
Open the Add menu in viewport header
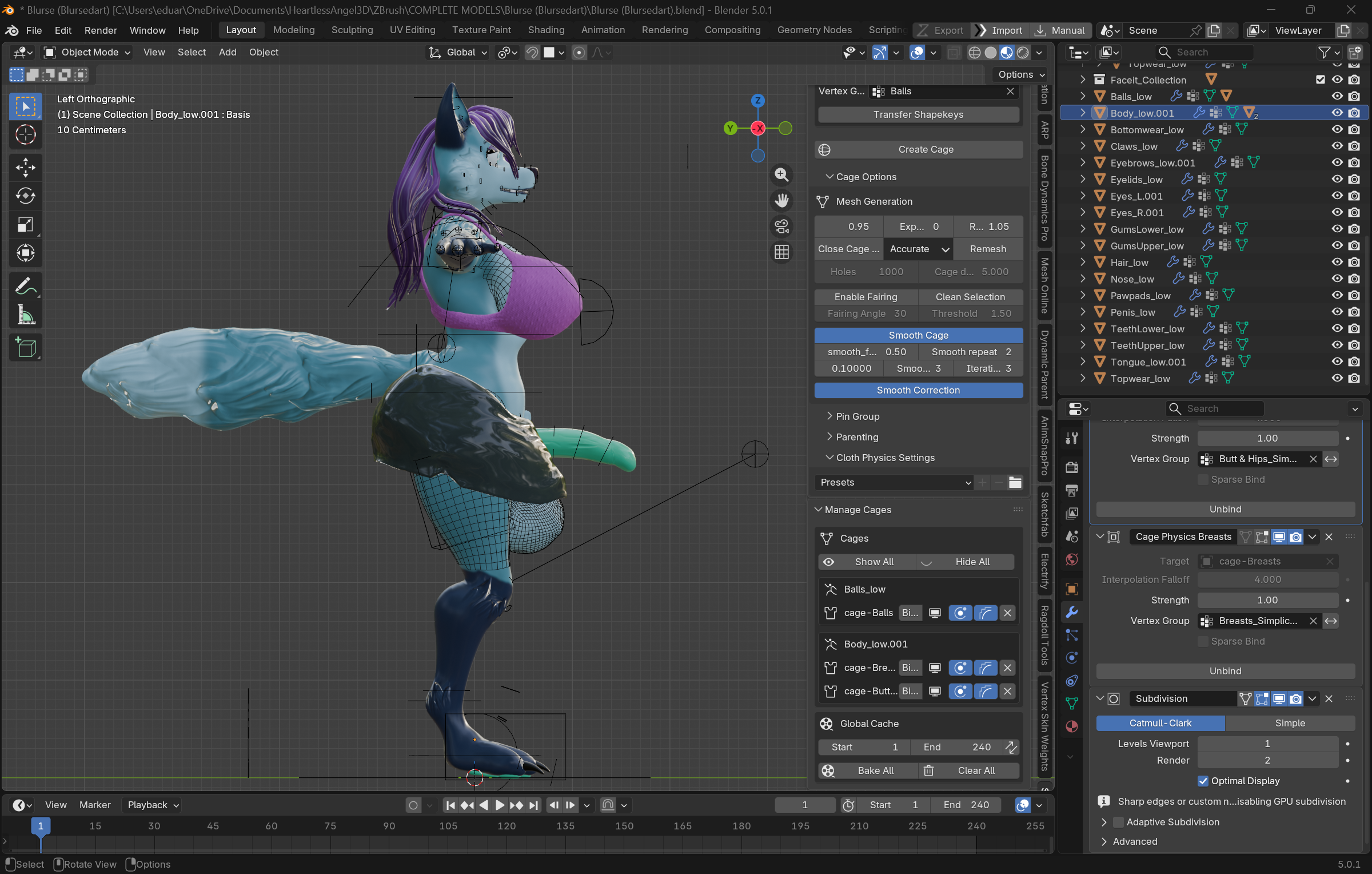(x=228, y=53)
